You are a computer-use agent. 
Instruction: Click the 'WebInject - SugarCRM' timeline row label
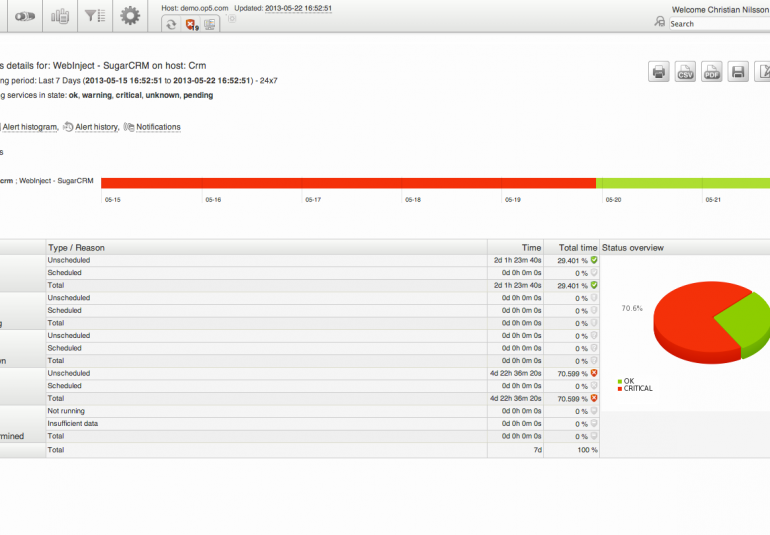(56, 181)
